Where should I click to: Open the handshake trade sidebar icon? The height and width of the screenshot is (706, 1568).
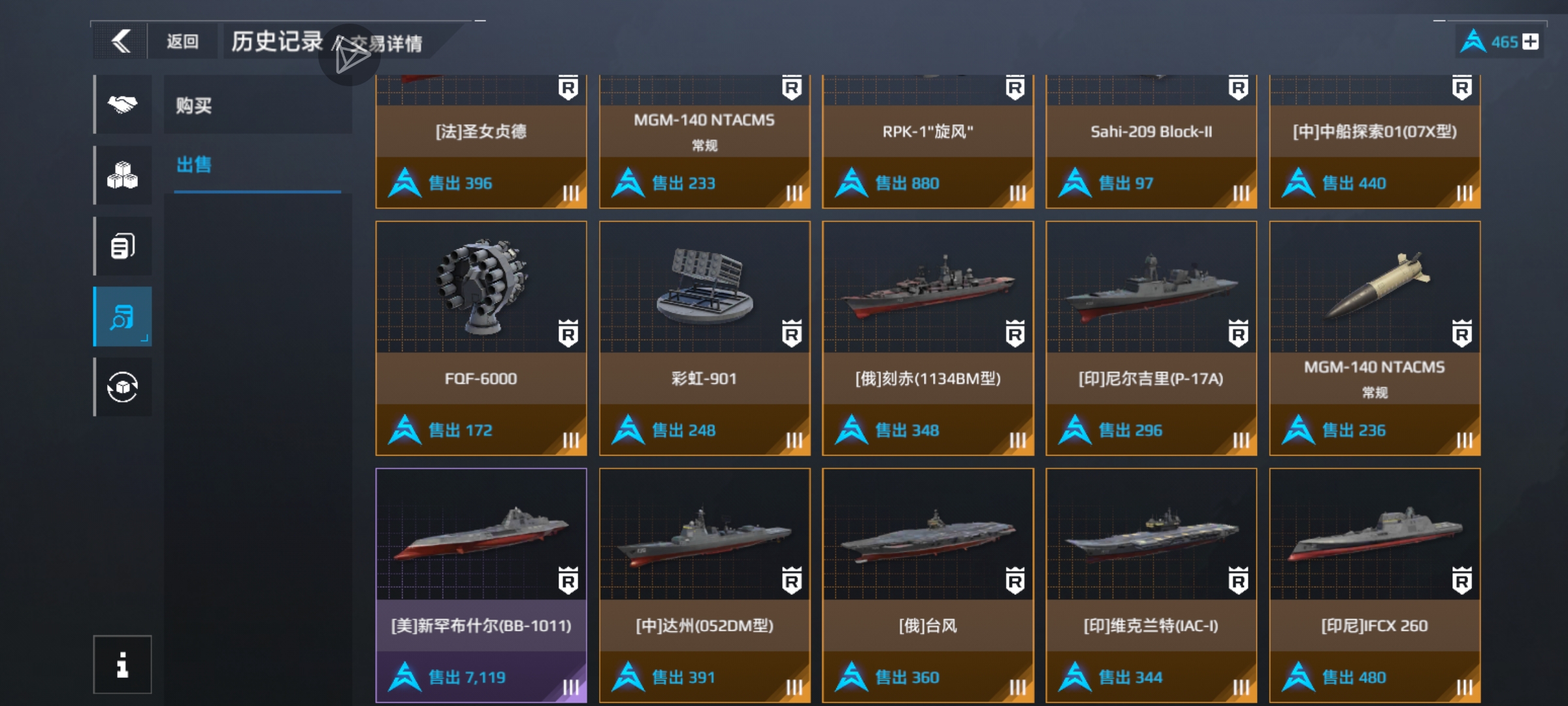click(x=123, y=105)
